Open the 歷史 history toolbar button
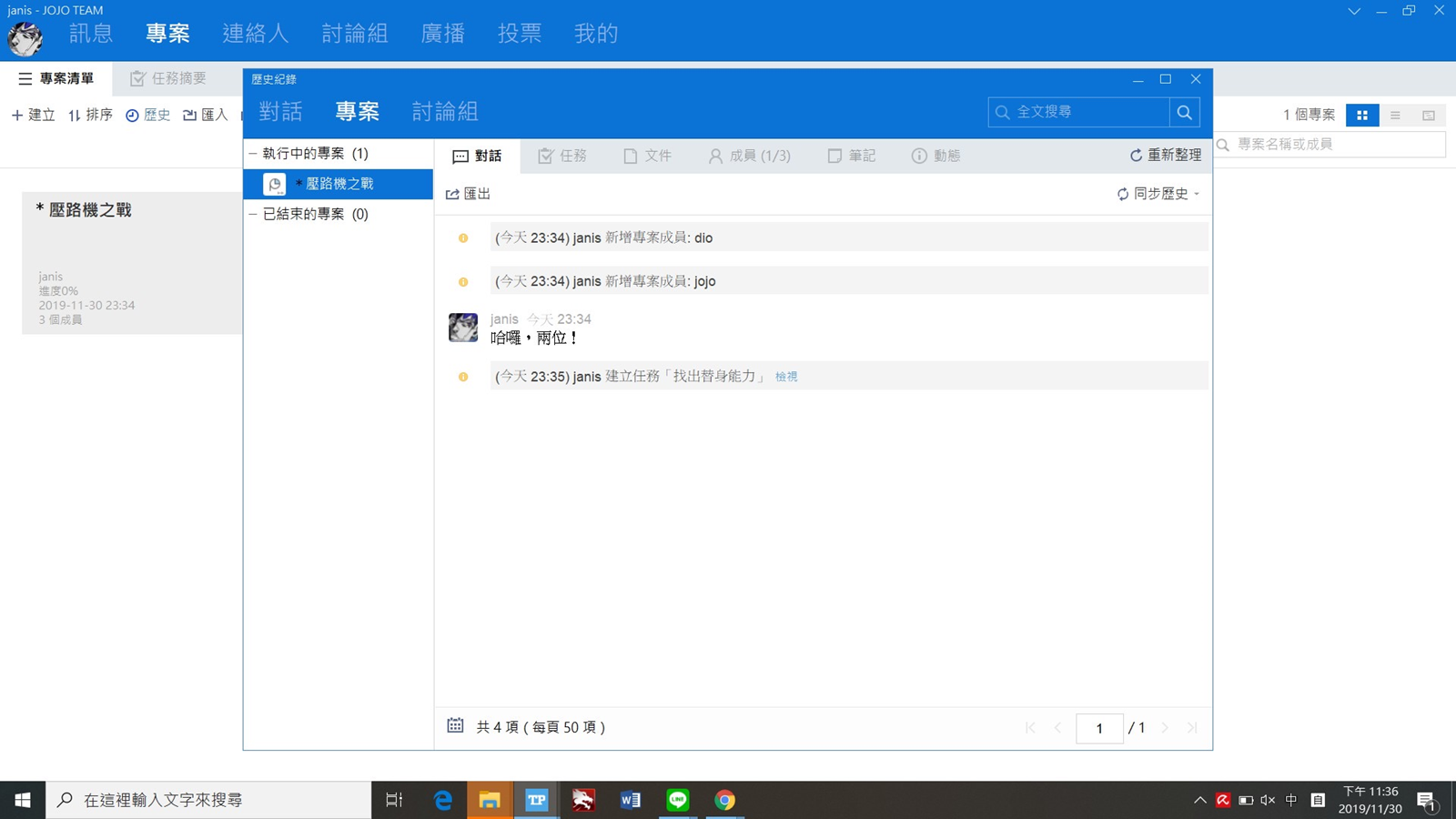Image resolution: width=1456 pixels, height=819 pixels. [x=148, y=115]
